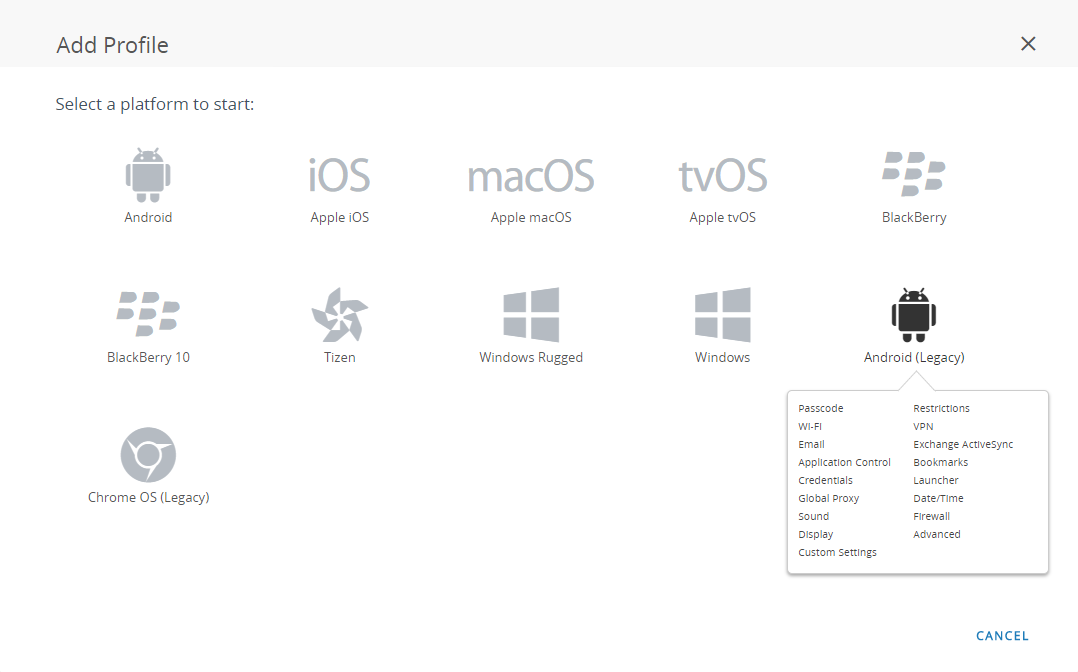Click the Chrome OS (Legacy) label
Viewport: 1078px width, 672px height.
[148, 497]
